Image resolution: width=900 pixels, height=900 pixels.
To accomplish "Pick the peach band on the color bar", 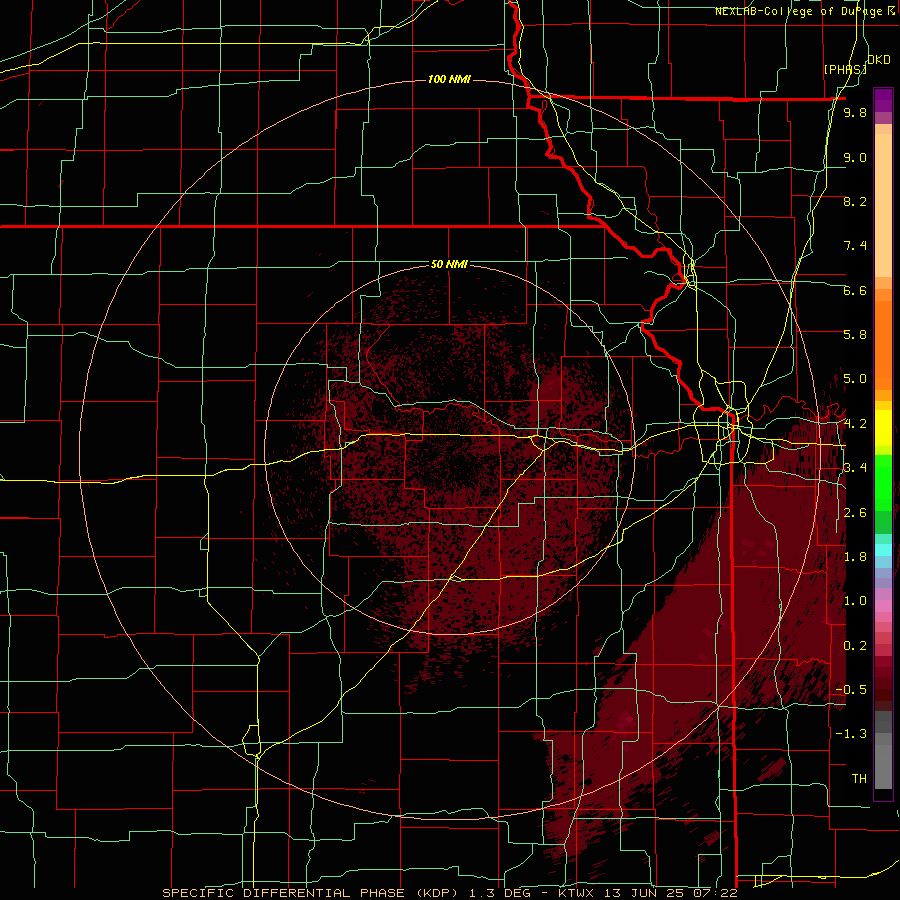I will [883, 201].
